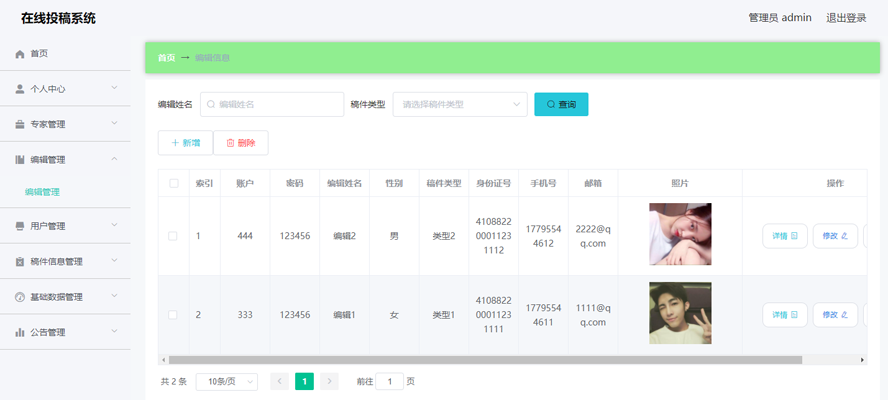
Task: Click the 新增 add button
Action: click(185, 143)
